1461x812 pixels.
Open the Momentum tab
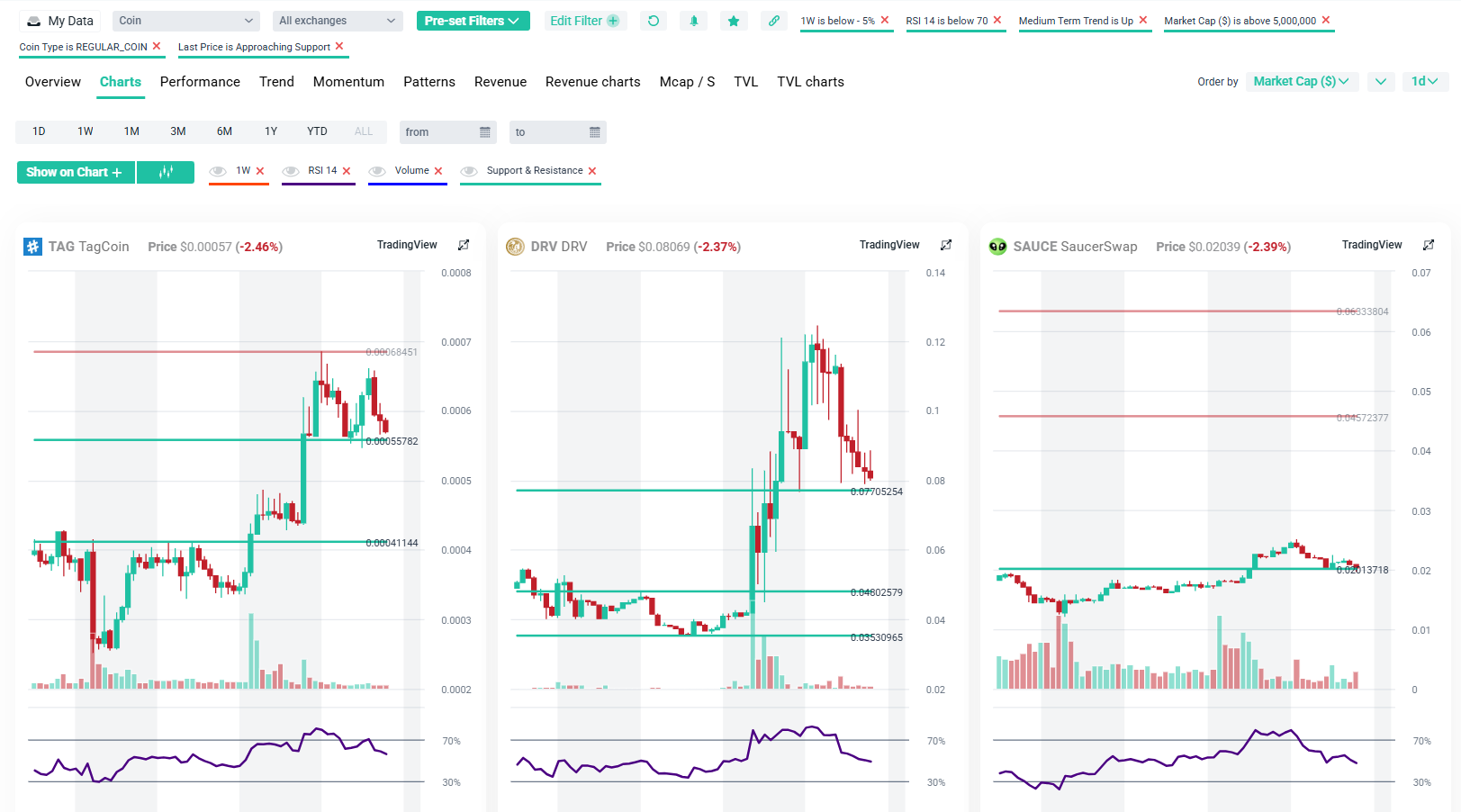tap(348, 82)
